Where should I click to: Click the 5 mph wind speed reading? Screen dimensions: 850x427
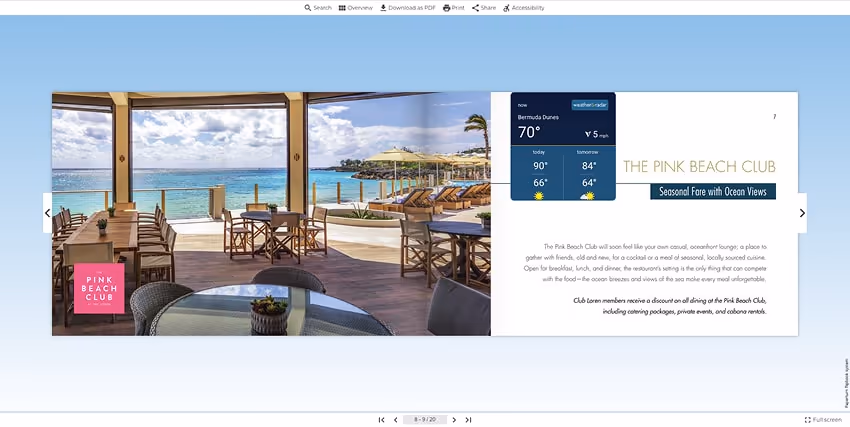597,134
